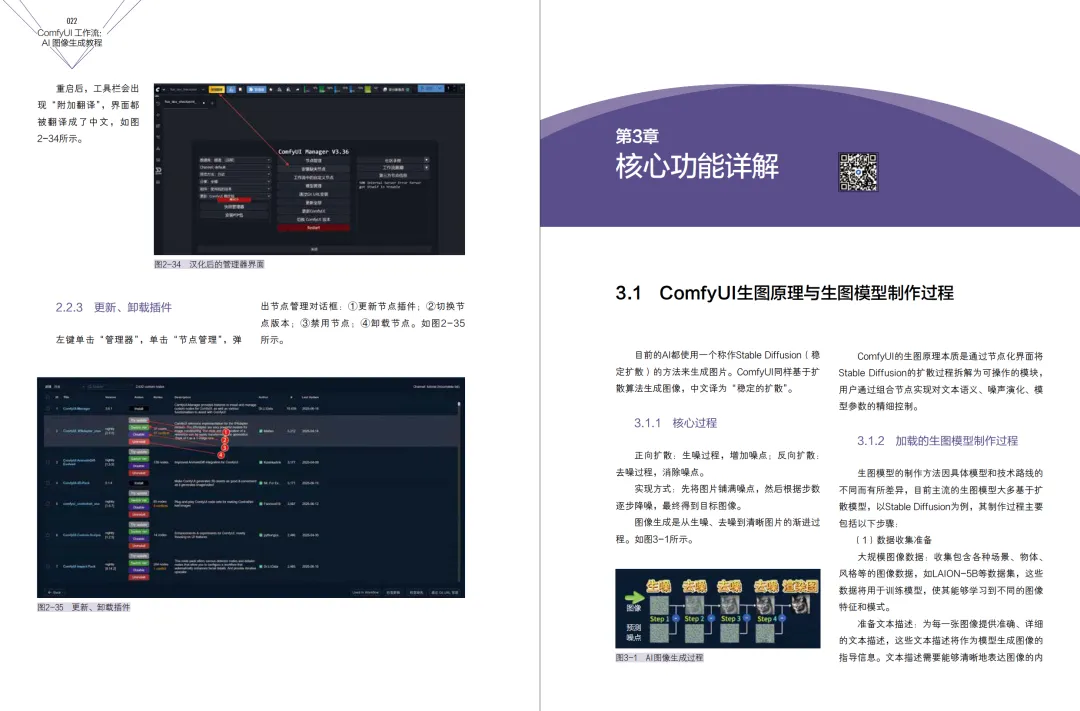This screenshot has height=711, width=1080.
Task: Click caption 图2-35 更新、卸载插件
Action: click(83, 607)
